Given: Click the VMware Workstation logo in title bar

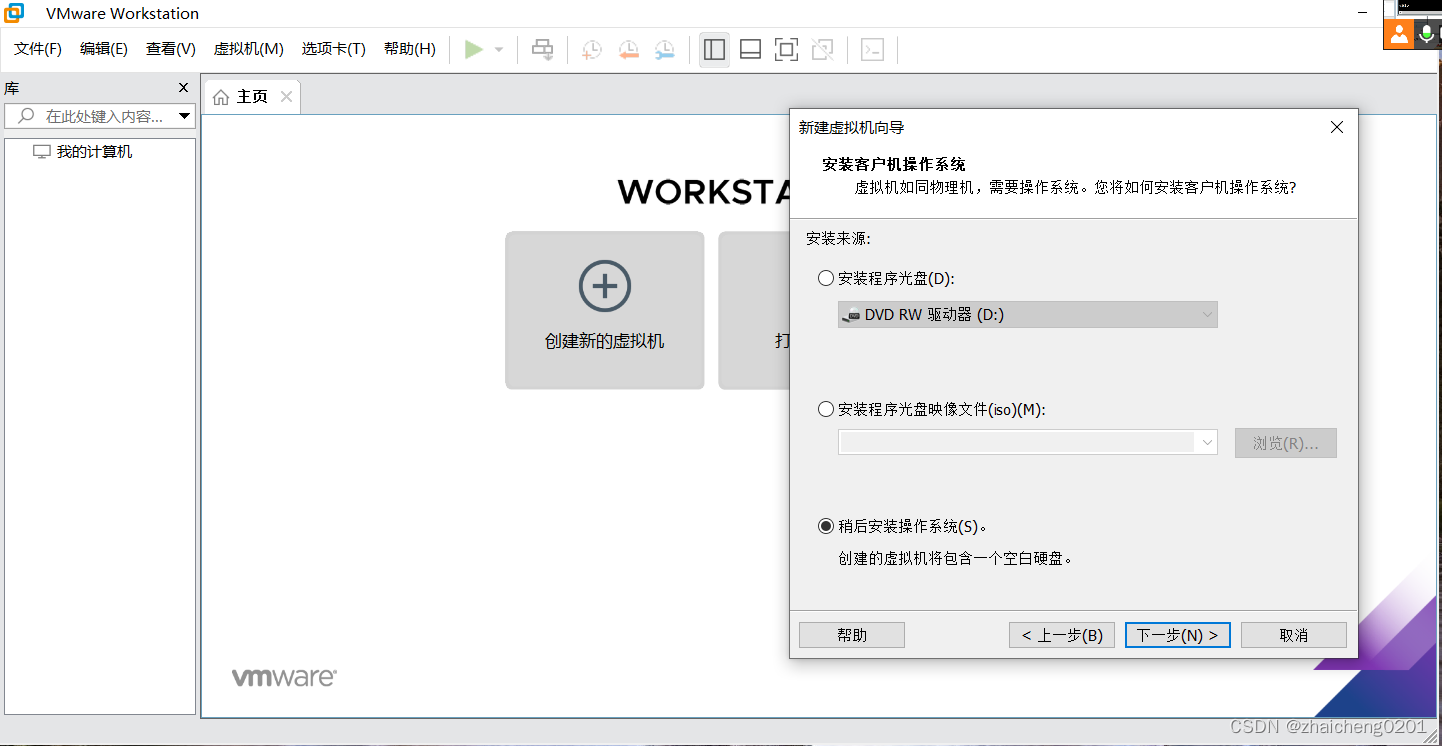Looking at the screenshot, I should pos(14,13).
